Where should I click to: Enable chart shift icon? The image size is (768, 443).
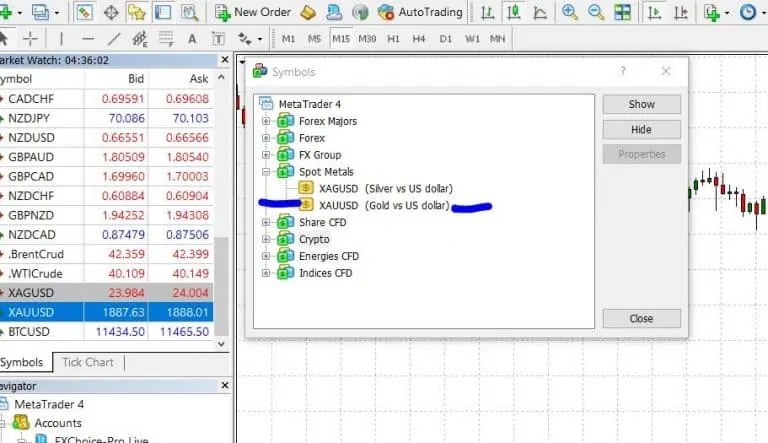coord(681,12)
